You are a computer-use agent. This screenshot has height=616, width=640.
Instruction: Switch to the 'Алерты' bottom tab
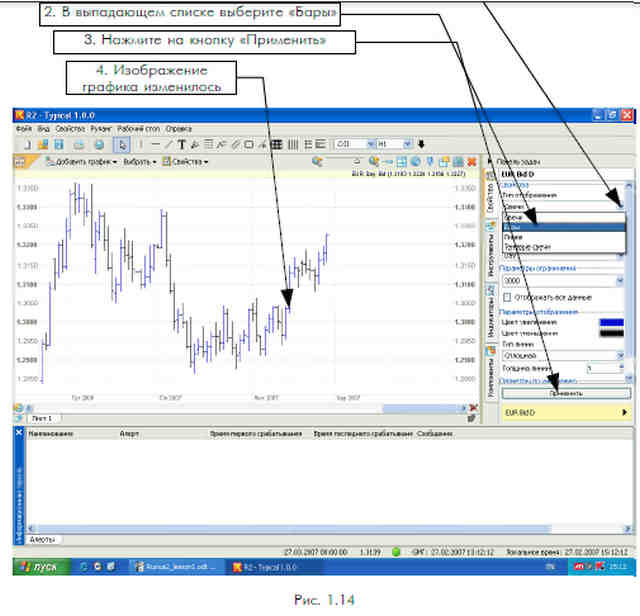click(x=42, y=540)
